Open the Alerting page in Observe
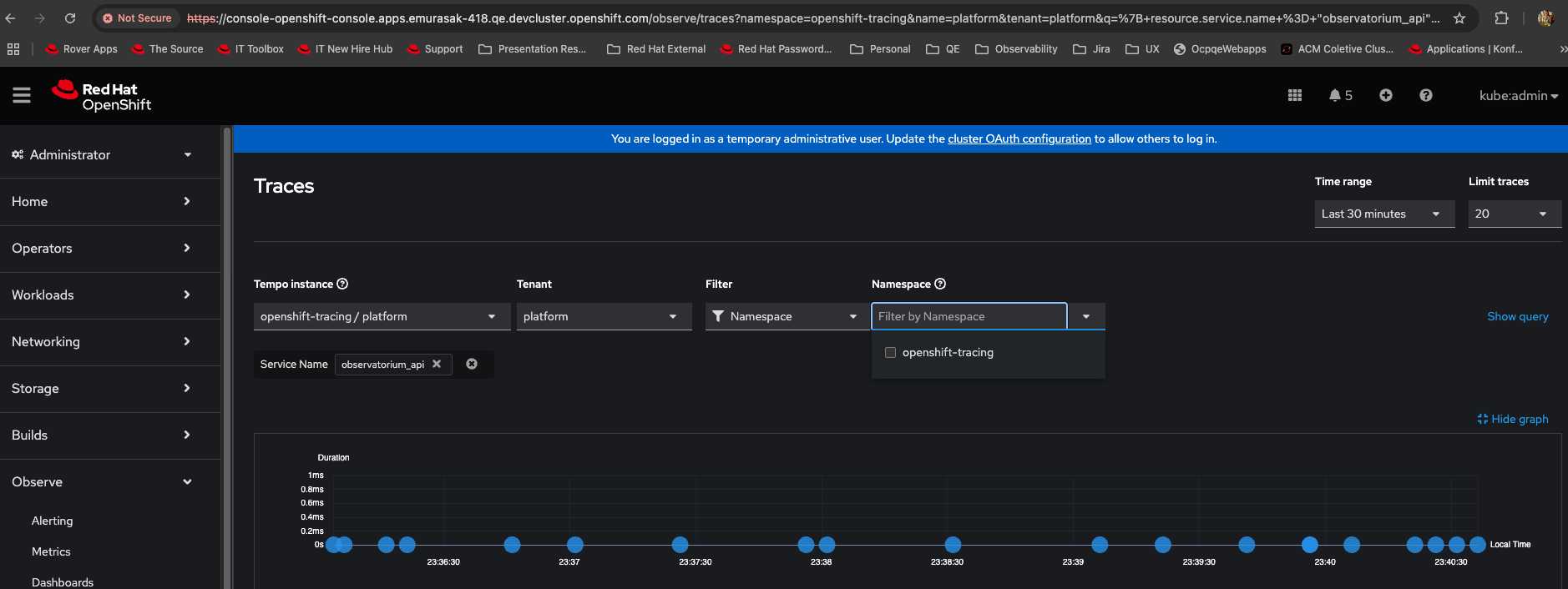This screenshot has height=589, width=1568. [x=53, y=521]
